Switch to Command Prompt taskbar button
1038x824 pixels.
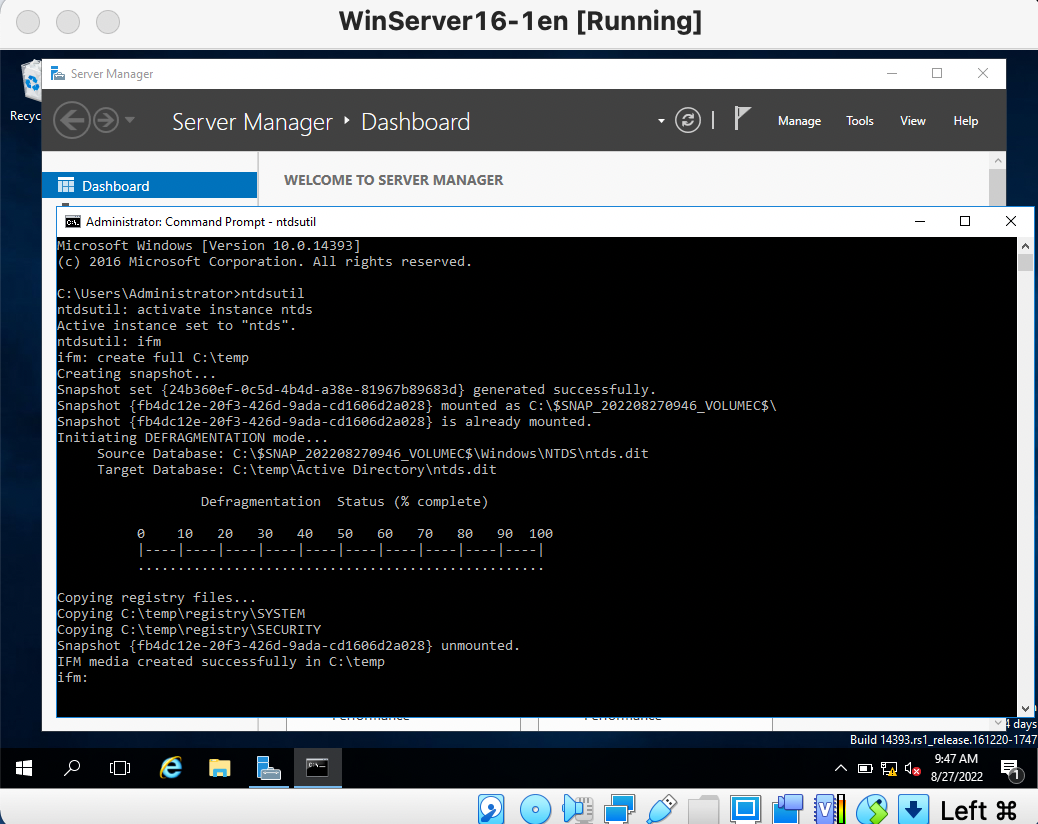(x=318, y=768)
